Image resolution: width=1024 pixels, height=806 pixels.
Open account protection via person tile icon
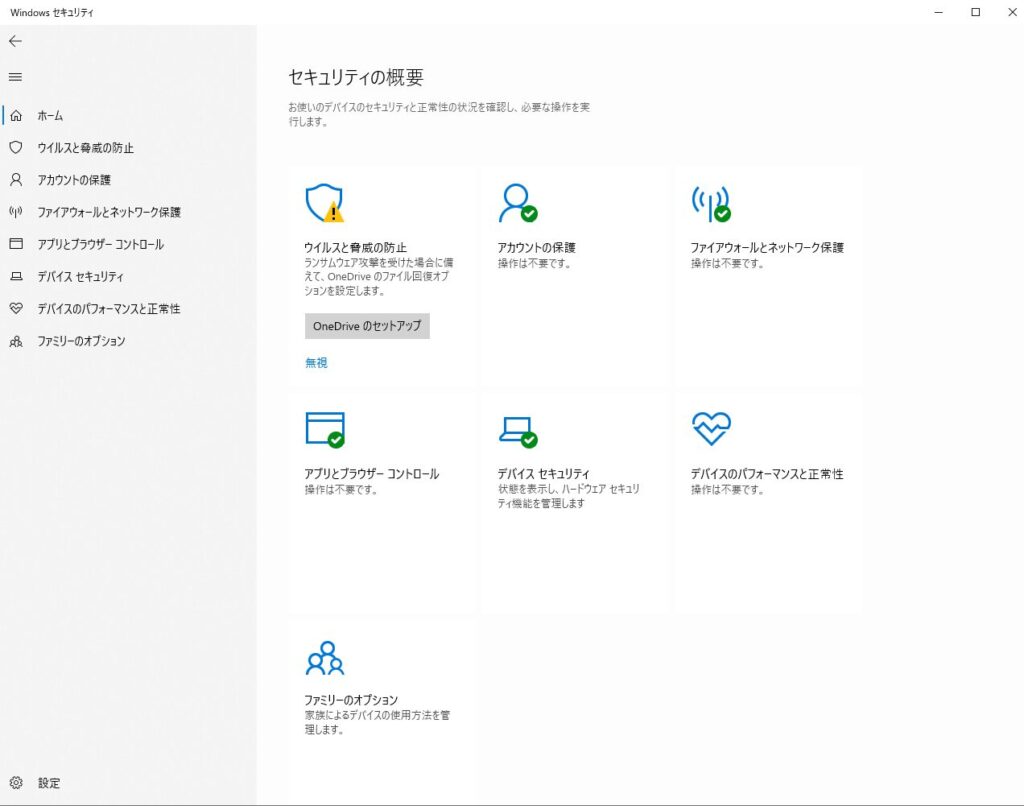(x=518, y=203)
